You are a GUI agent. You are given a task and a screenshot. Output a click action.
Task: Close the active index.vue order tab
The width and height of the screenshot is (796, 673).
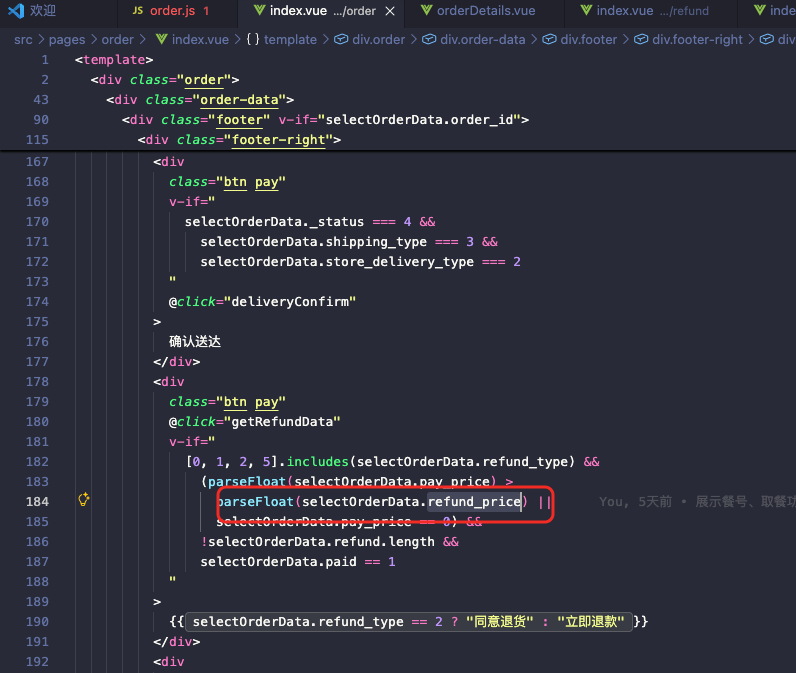tap(390, 11)
